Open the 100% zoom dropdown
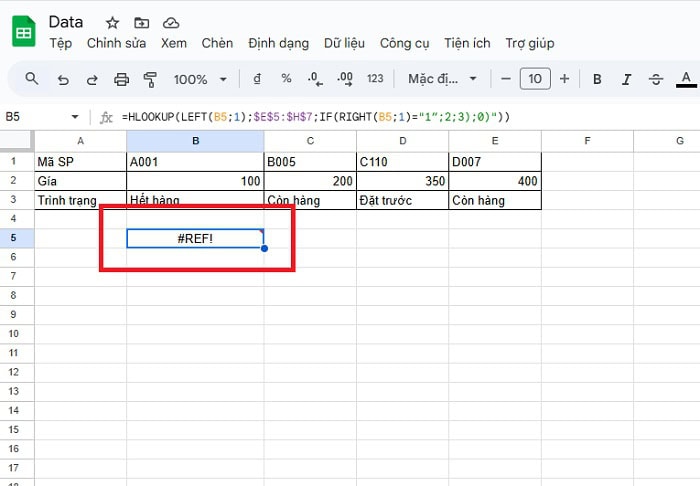Viewport: 700px width, 486px height. click(200, 79)
